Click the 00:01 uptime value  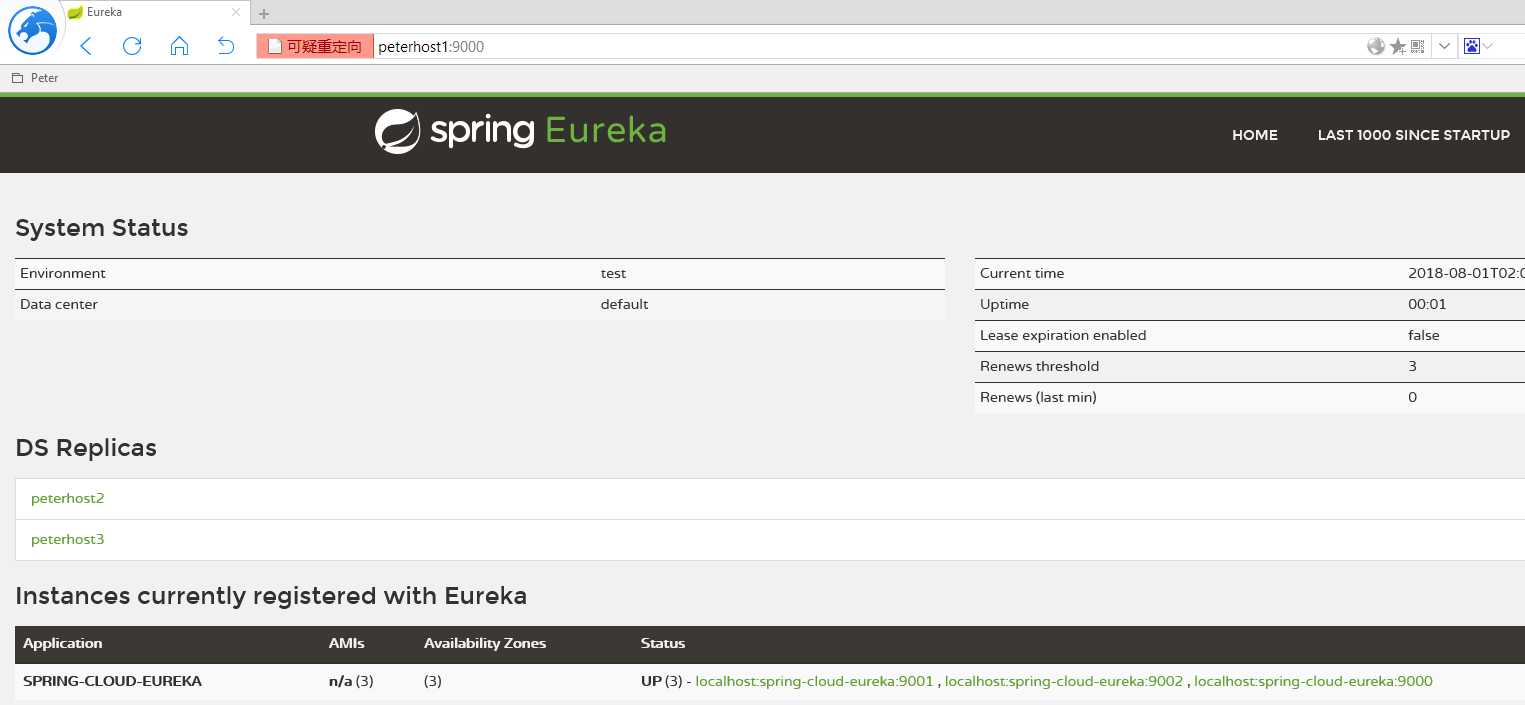pos(1427,304)
